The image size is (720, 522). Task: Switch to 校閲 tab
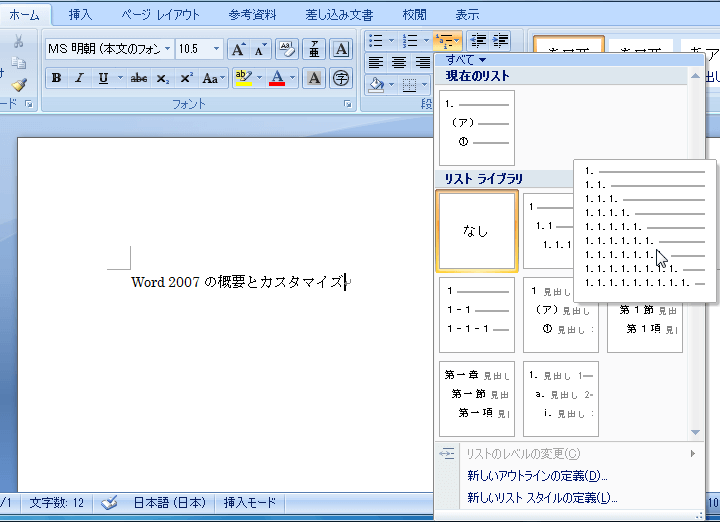click(x=415, y=15)
